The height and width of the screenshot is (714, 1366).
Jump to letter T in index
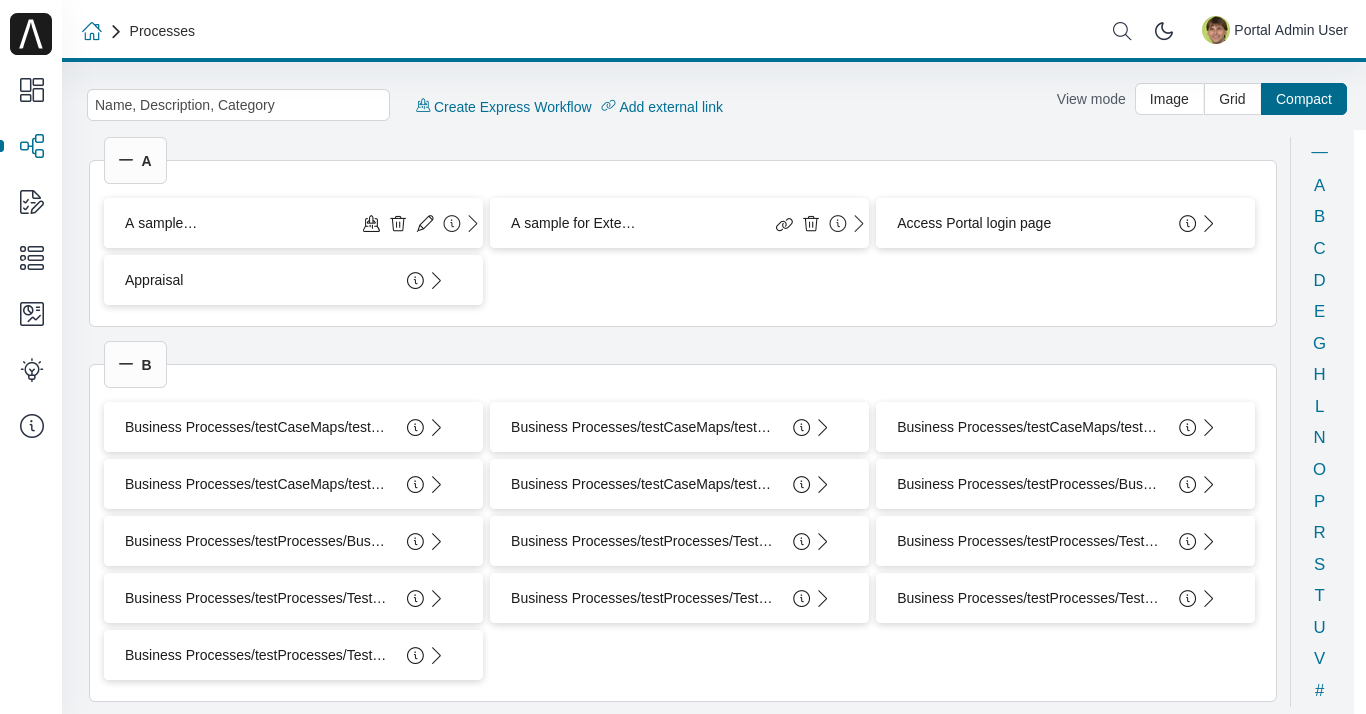tap(1319, 595)
